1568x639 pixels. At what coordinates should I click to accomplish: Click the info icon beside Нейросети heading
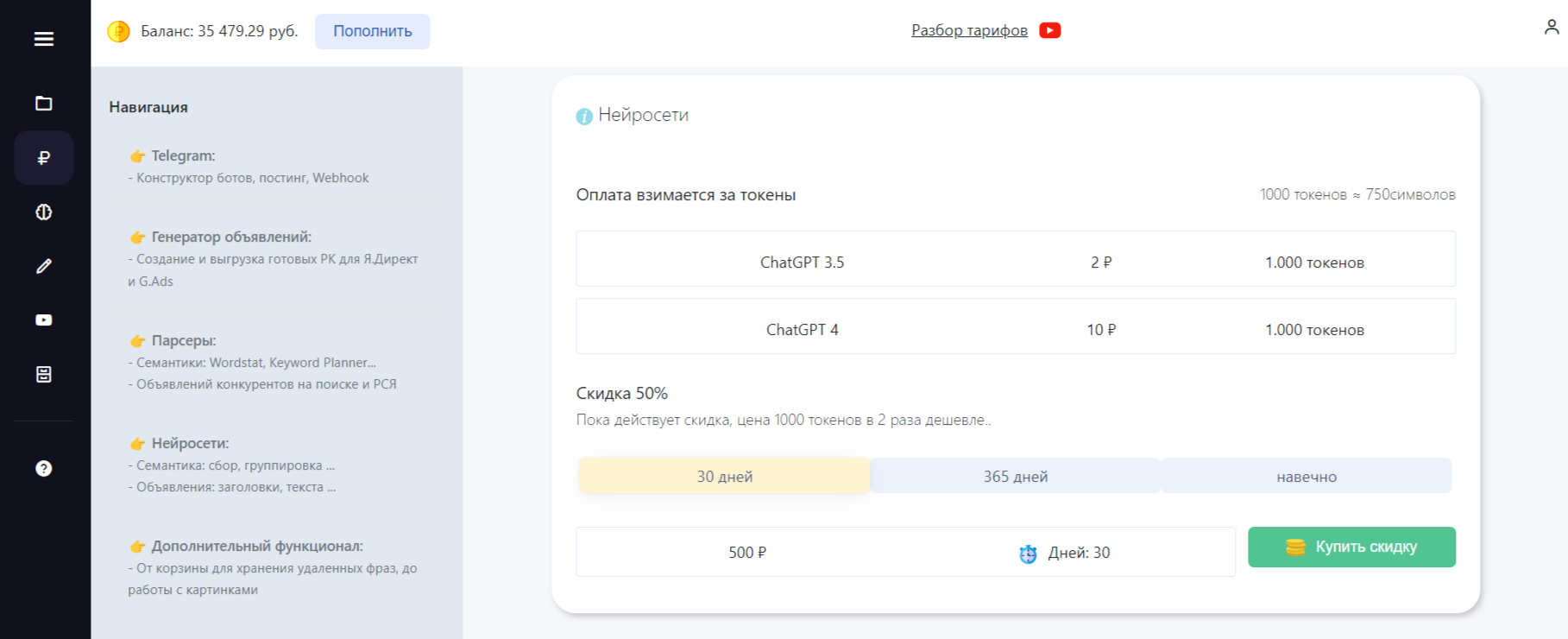(x=584, y=116)
